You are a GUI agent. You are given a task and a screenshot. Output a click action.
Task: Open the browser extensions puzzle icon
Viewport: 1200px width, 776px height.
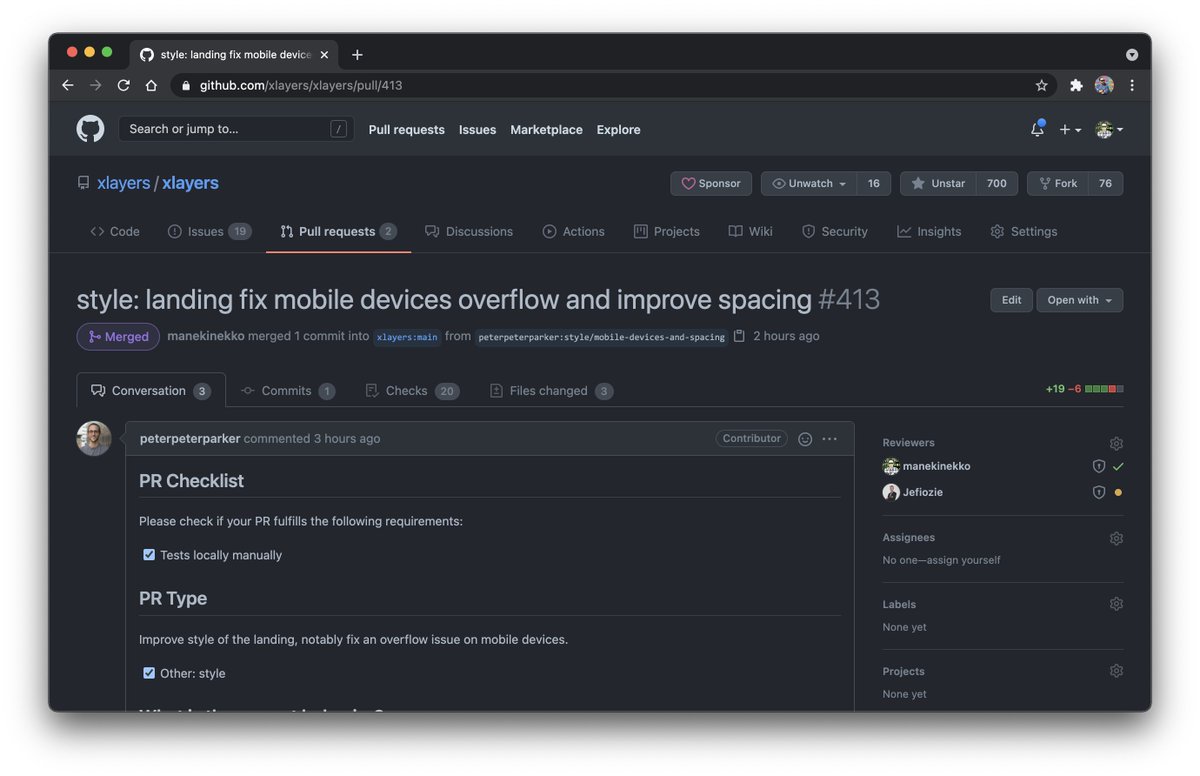tap(1076, 85)
